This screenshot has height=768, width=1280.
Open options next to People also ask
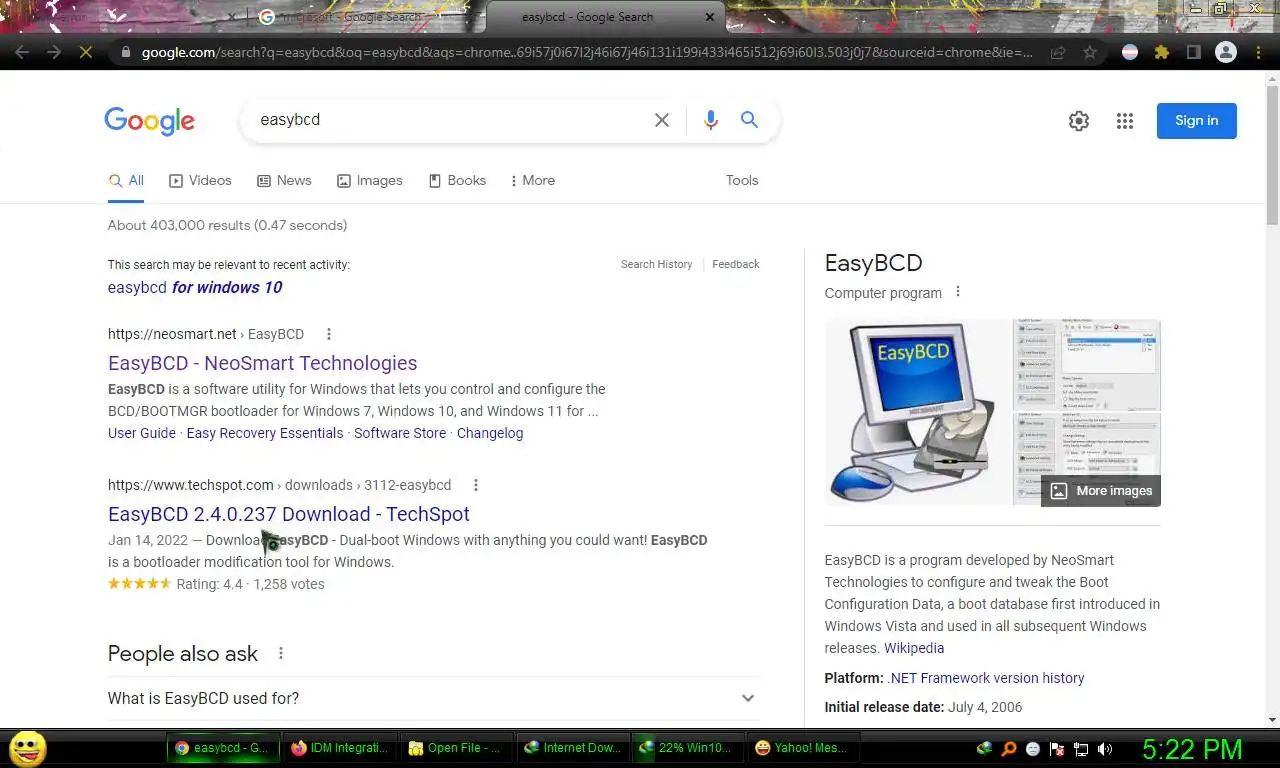pyautogui.click(x=281, y=653)
